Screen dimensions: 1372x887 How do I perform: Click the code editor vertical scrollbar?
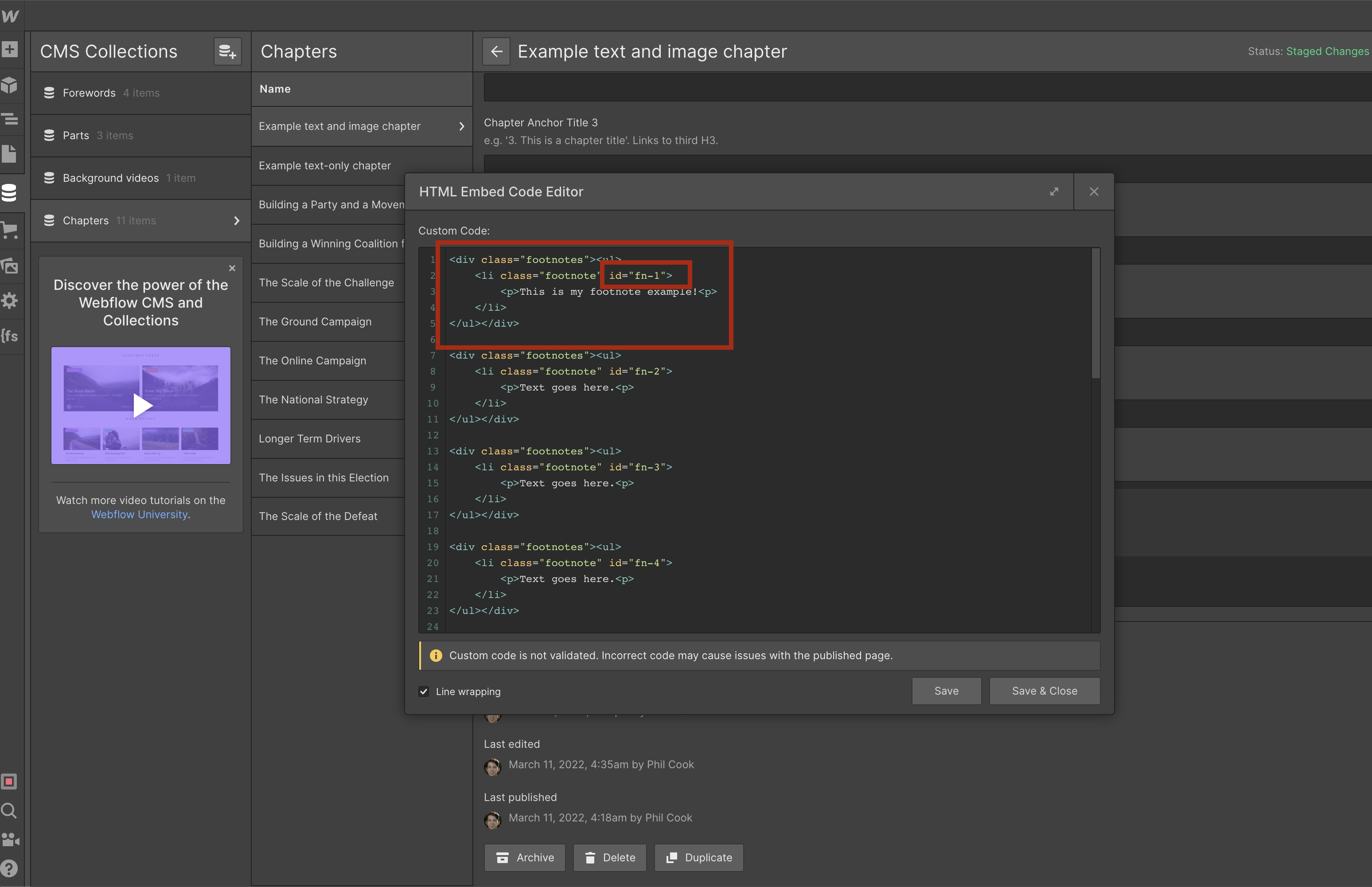pos(1095,314)
